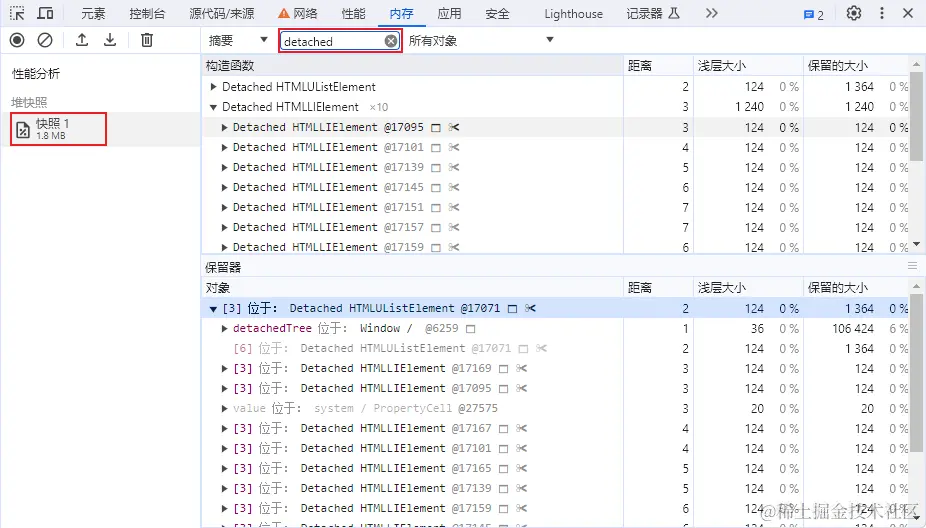Viewport: 926px width, 528px height.
Task: Expand retainer row HTMLLIElement @17139
Action: coord(224,489)
